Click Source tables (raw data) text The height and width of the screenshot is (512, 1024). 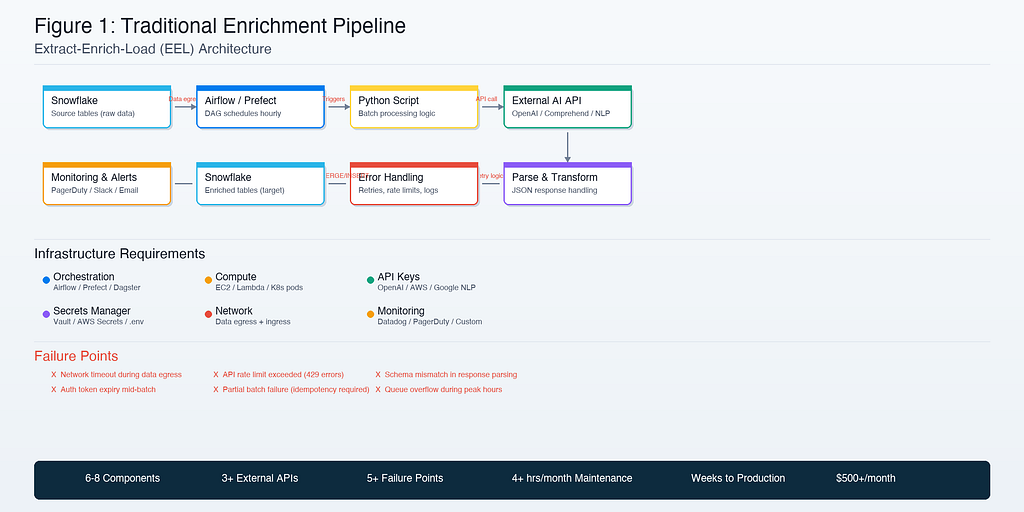click(93, 114)
